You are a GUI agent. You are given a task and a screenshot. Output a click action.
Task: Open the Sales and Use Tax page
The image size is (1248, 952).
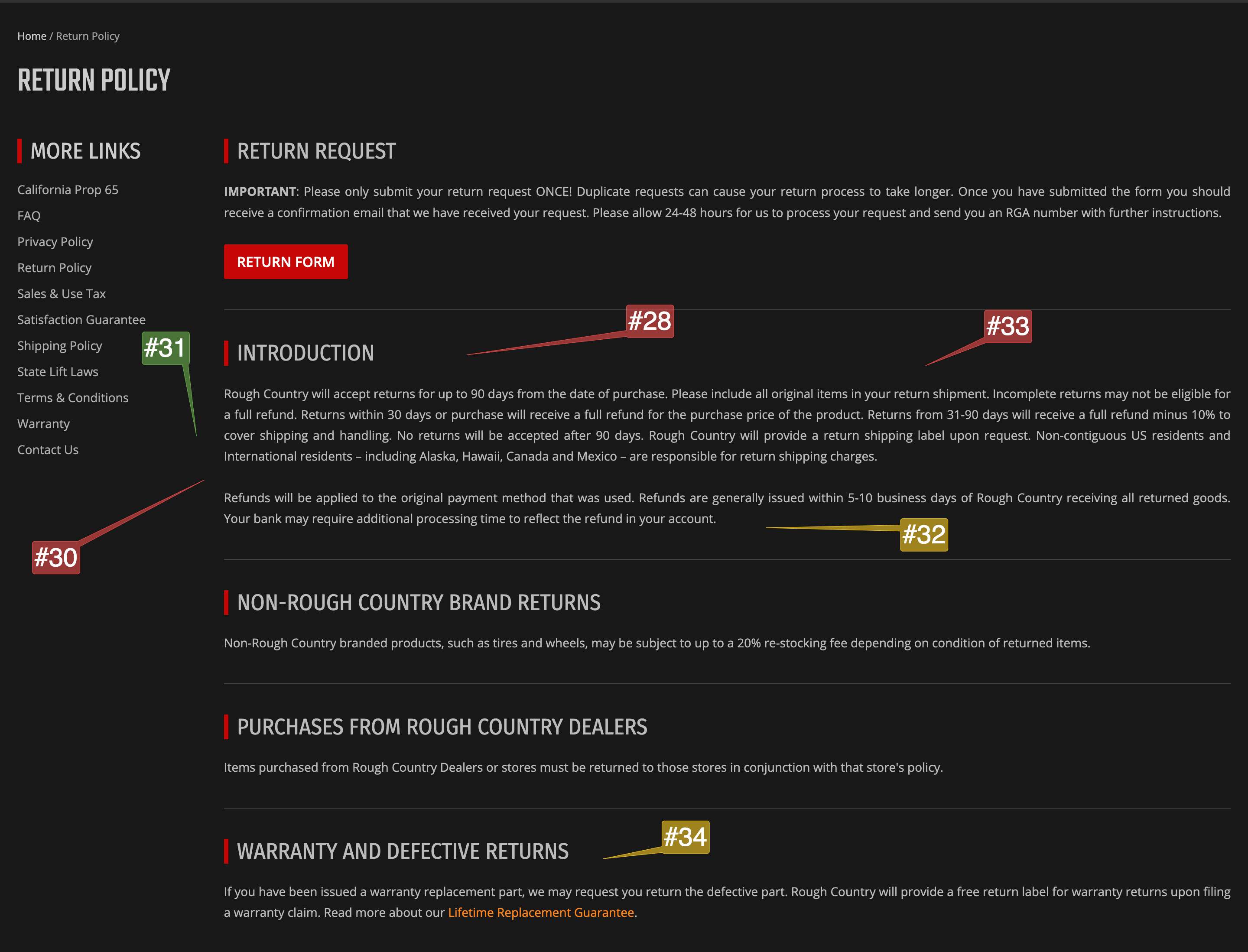[63, 293]
